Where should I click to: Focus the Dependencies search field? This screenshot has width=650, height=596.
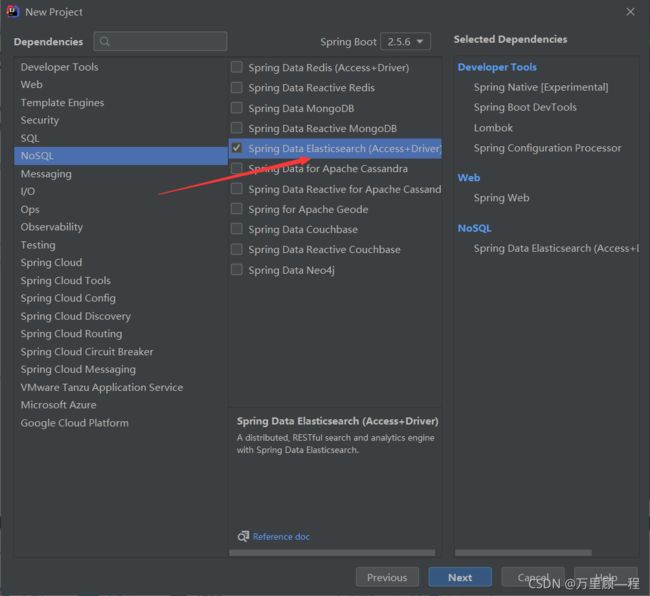[160, 41]
